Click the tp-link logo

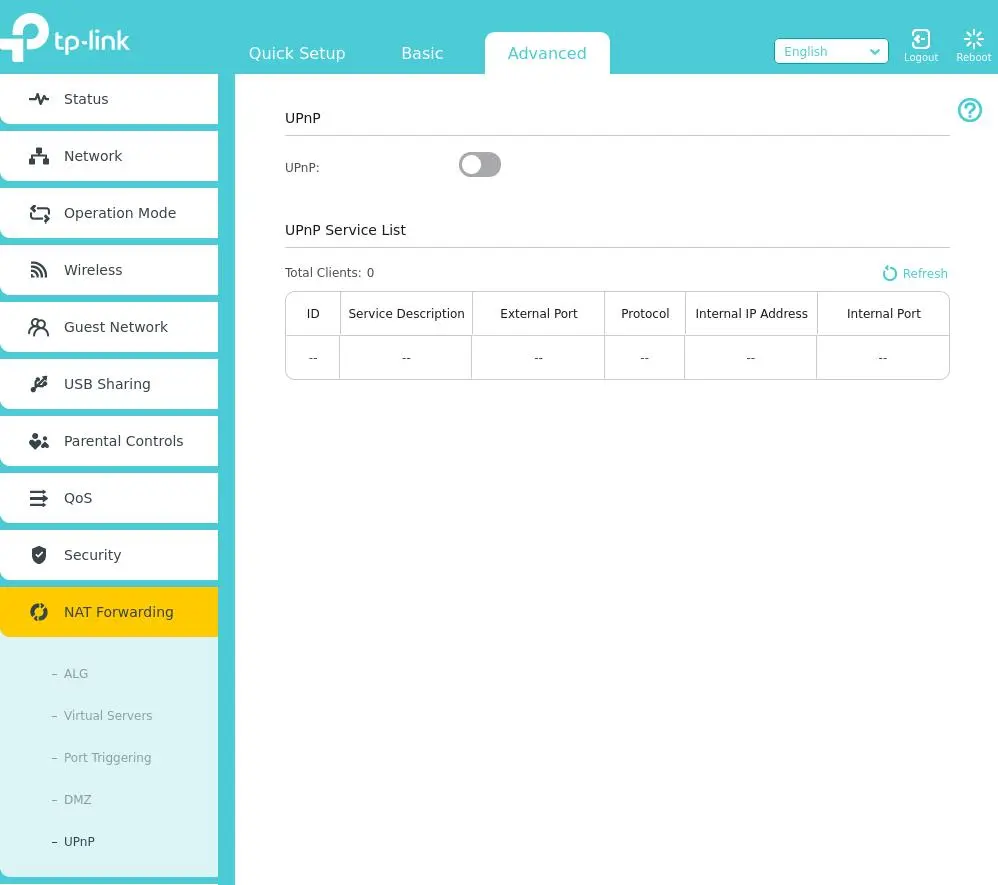[65, 38]
